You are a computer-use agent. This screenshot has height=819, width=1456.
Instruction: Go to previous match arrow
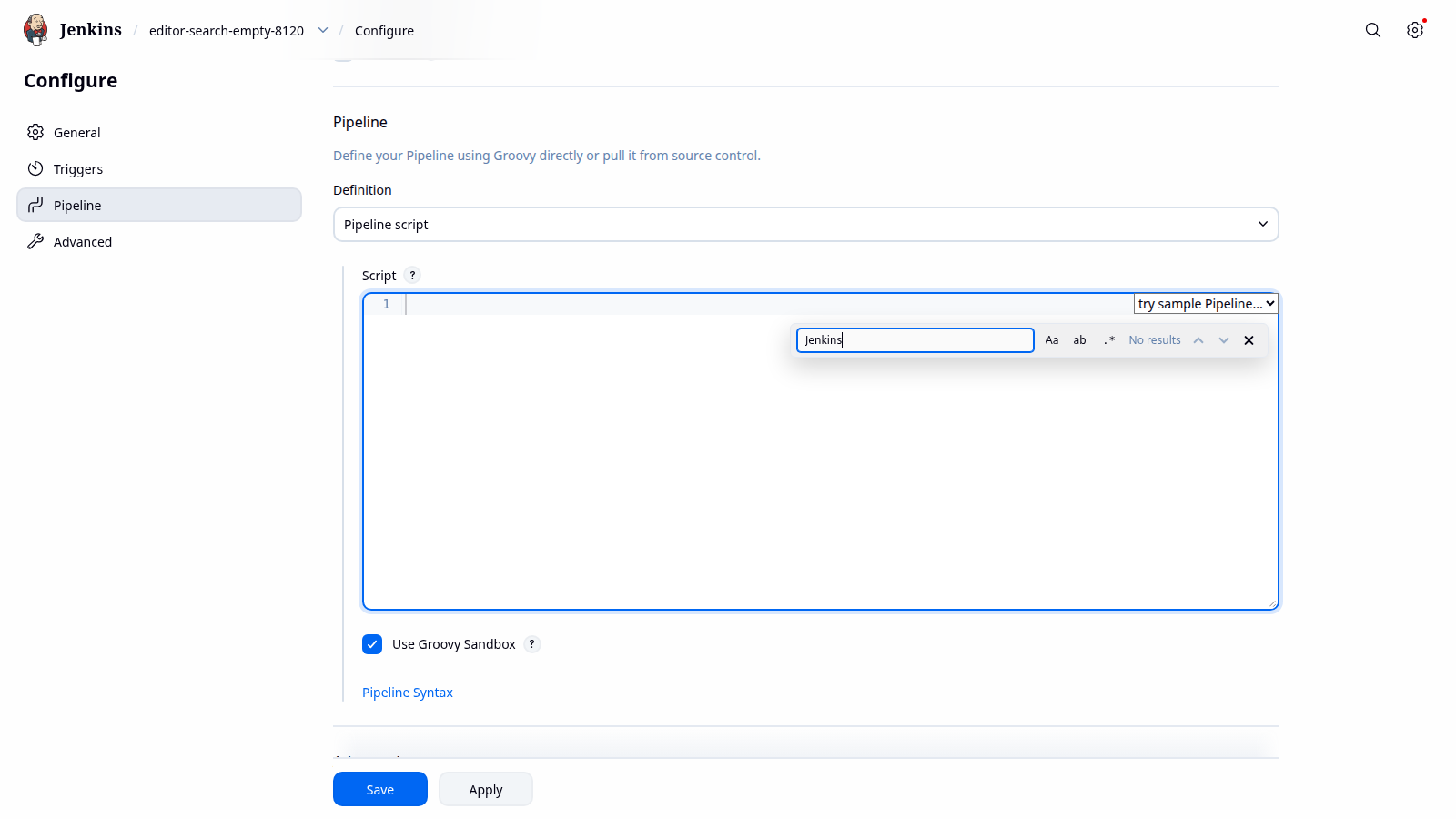(1198, 340)
